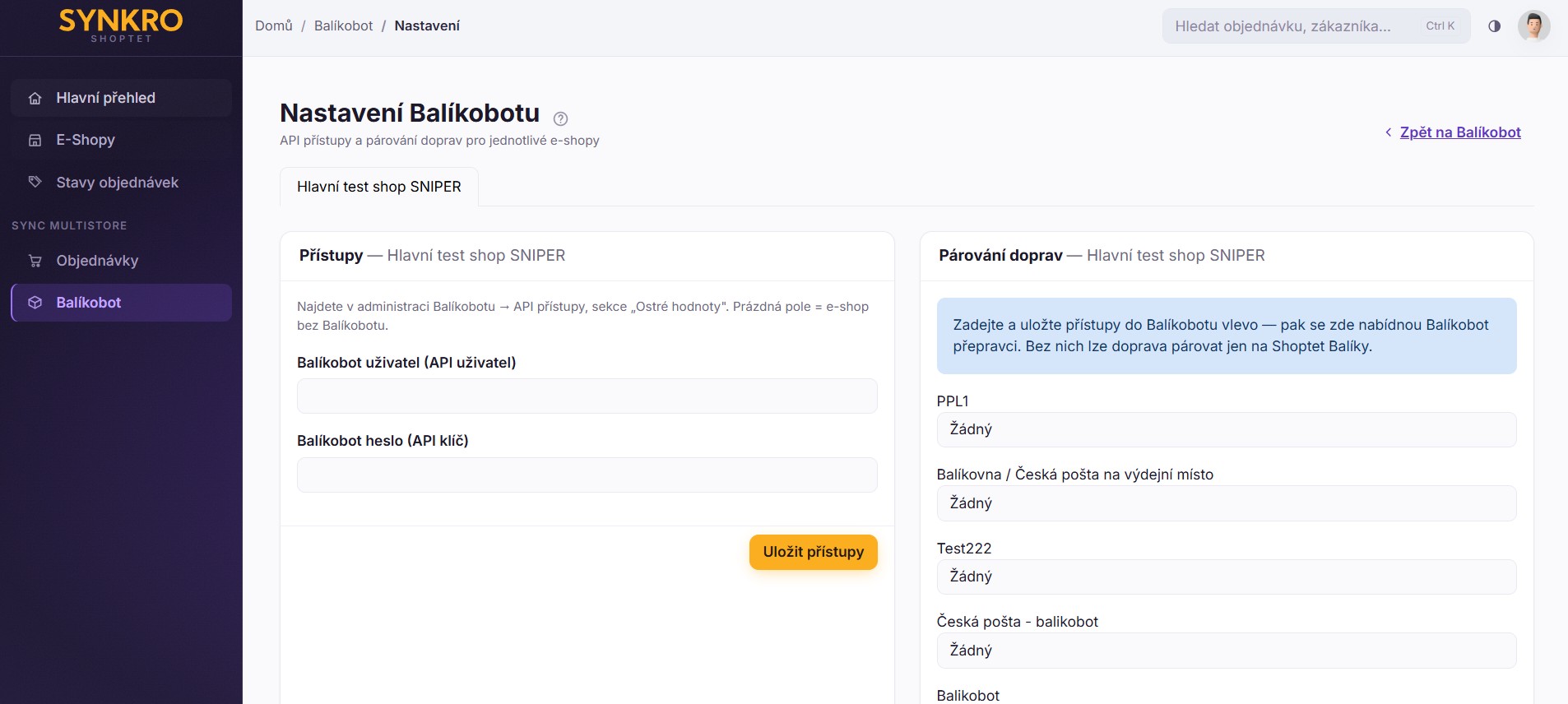Toggle dark/light theme contrast icon

click(1494, 26)
